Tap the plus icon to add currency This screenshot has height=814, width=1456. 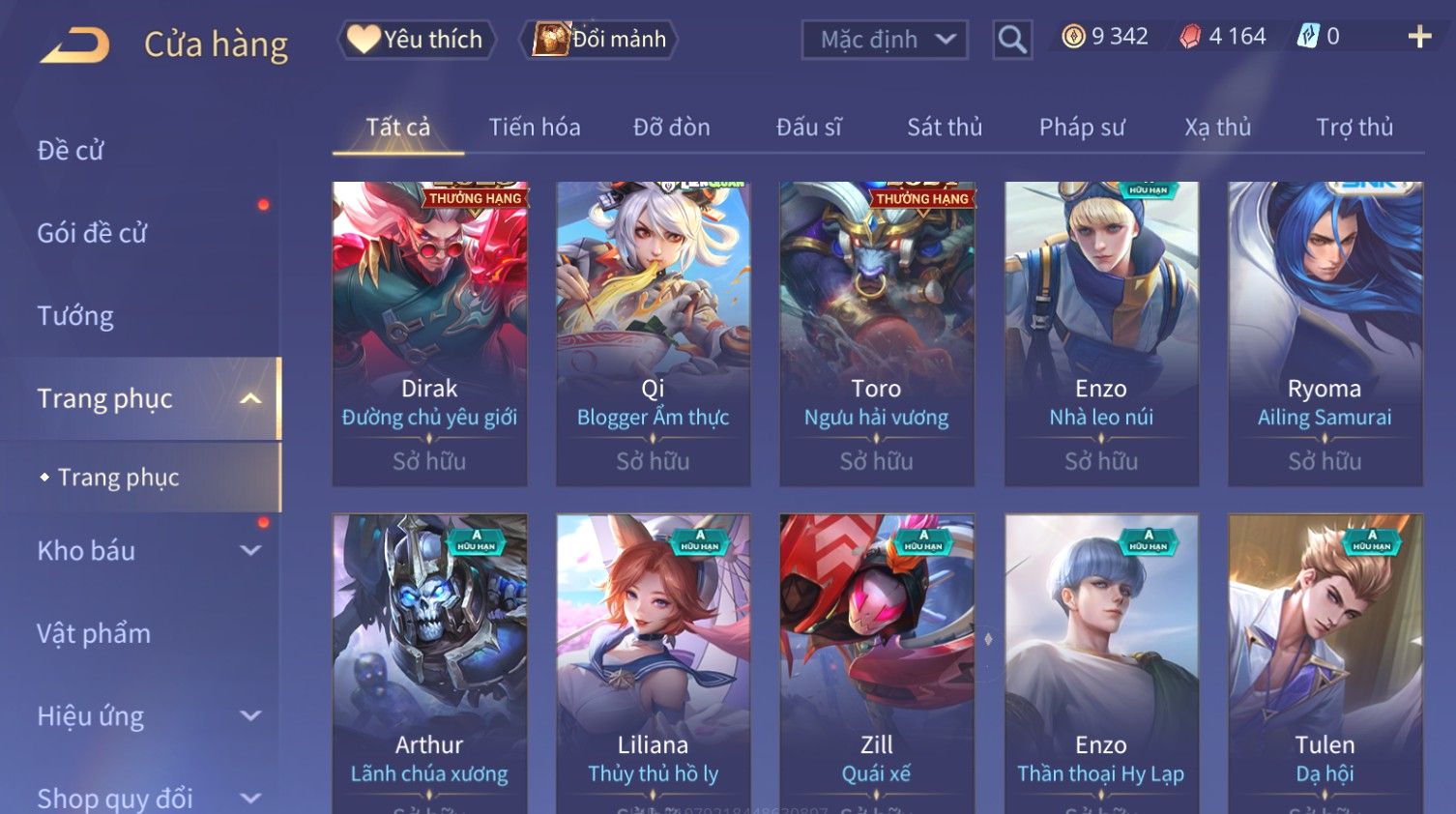coord(1419,37)
